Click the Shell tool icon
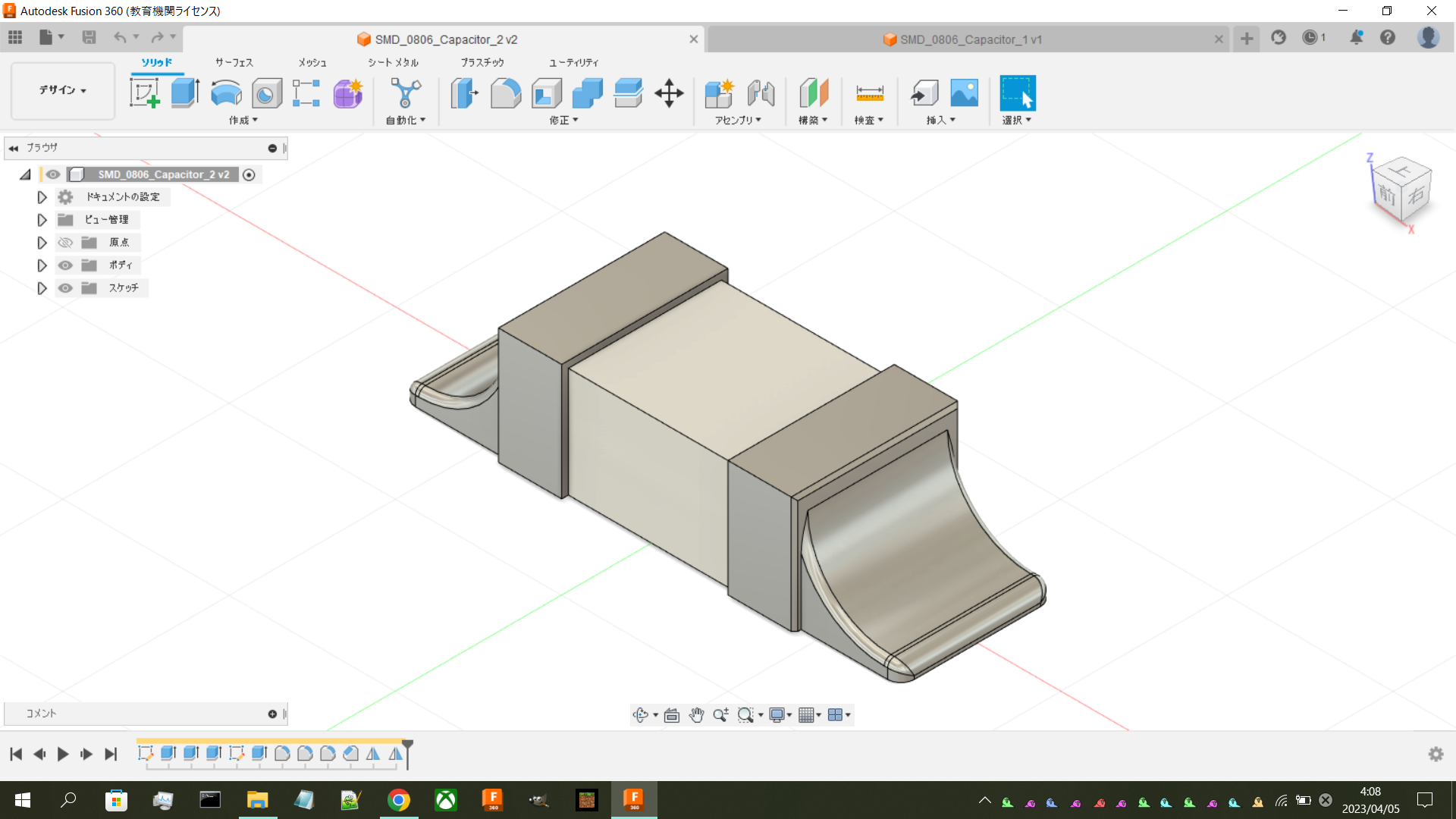 pyautogui.click(x=547, y=93)
